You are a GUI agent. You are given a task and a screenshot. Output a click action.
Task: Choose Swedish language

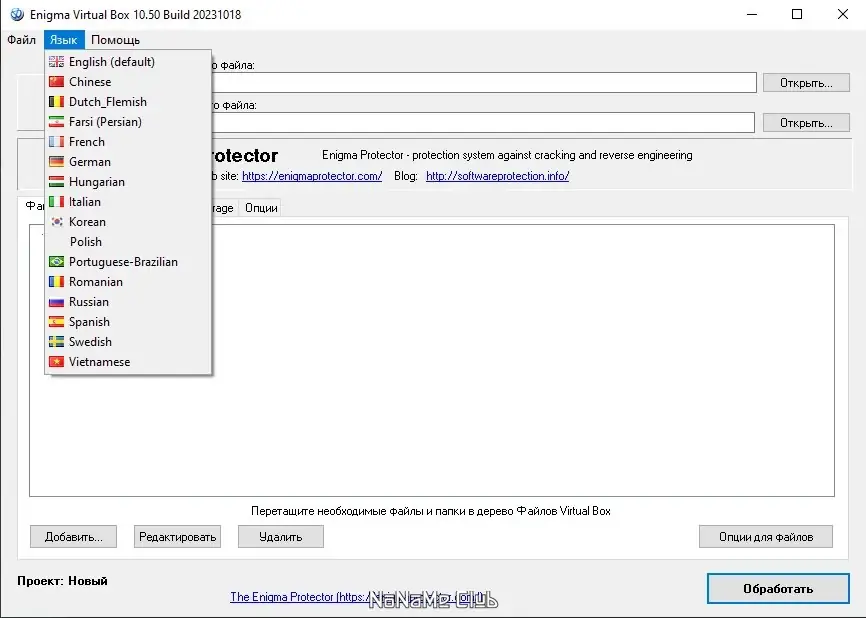coord(128,342)
